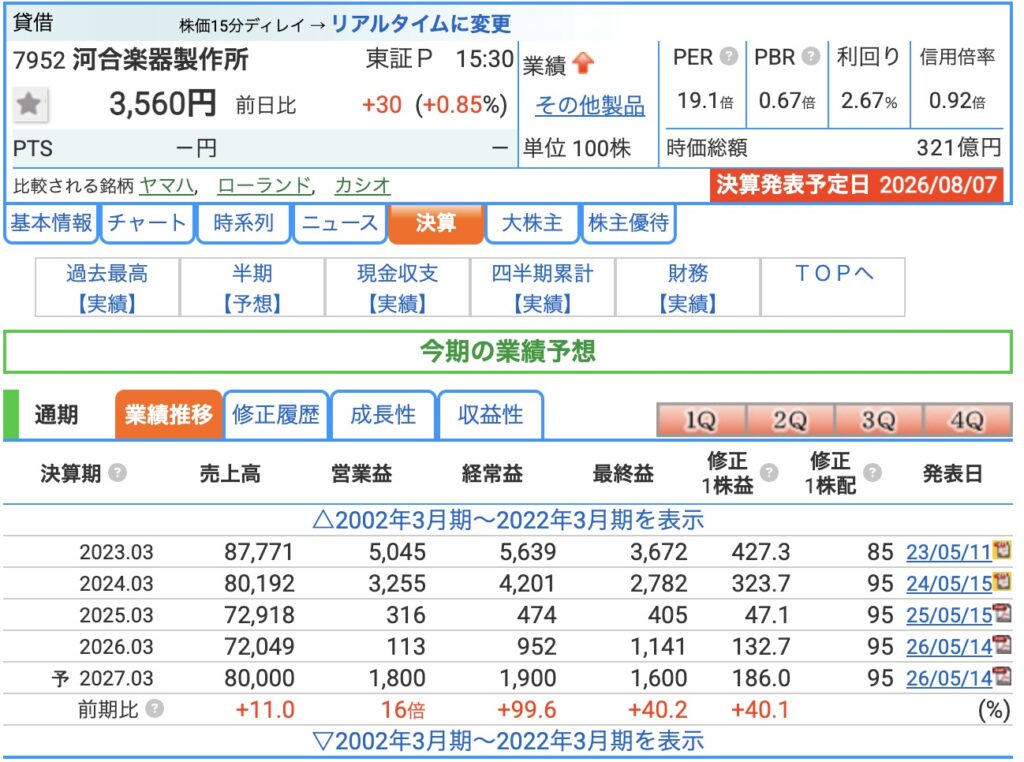The width and height of the screenshot is (1024, 762).
Task: Switch to 株主優待 tab
Action: click(x=628, y=223)
